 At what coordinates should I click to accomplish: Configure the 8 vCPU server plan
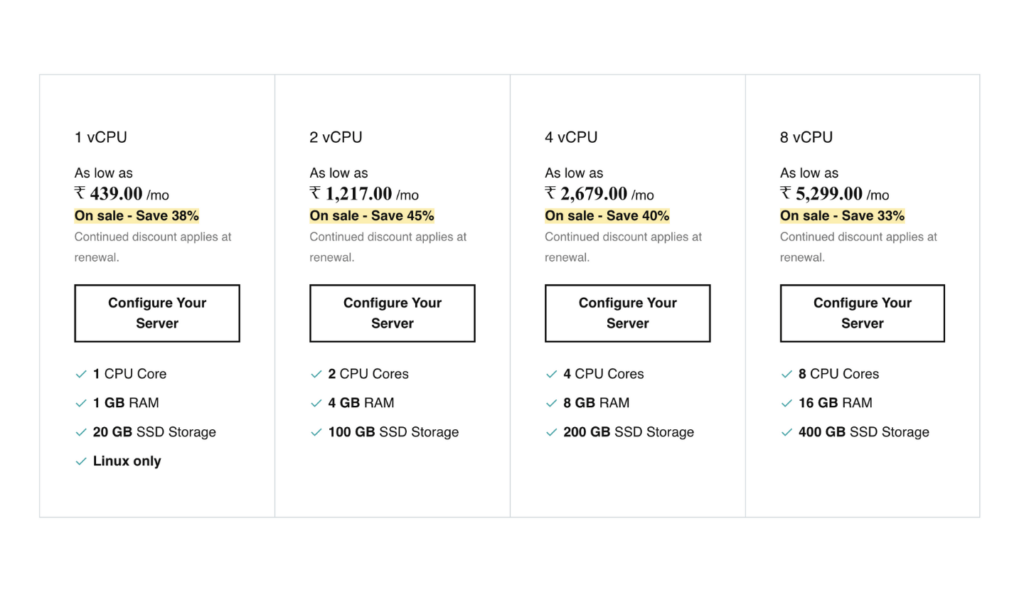coord(861,313)
